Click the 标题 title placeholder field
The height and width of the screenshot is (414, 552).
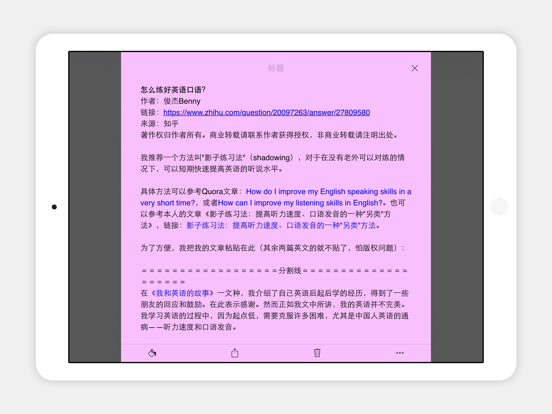pos(276,68)
